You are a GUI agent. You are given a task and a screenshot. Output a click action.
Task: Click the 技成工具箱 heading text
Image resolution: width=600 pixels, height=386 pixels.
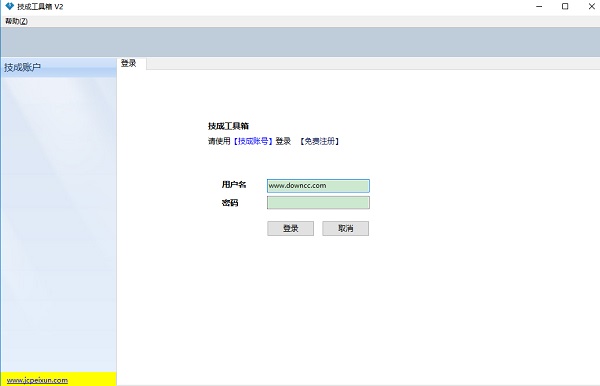228,126
